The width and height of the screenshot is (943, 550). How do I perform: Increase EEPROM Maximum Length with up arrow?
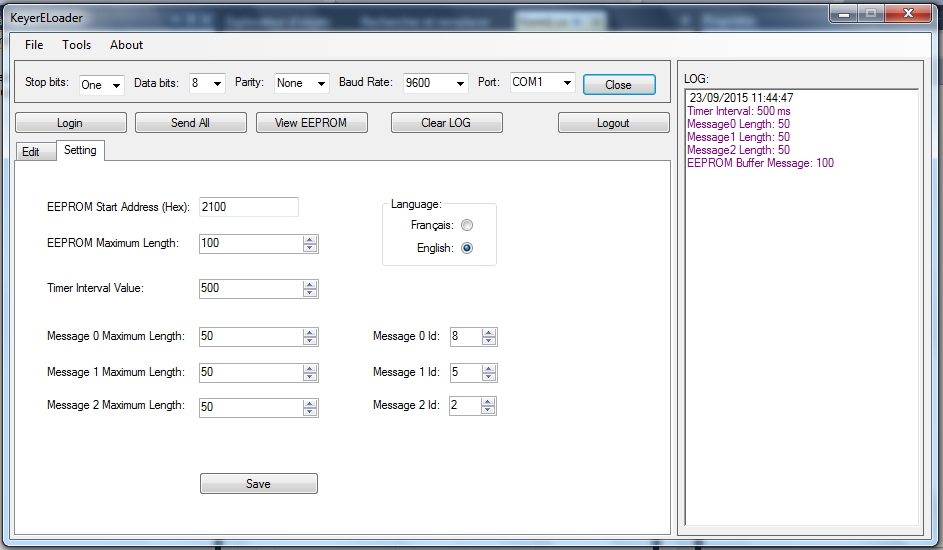[x=310, y=240]
